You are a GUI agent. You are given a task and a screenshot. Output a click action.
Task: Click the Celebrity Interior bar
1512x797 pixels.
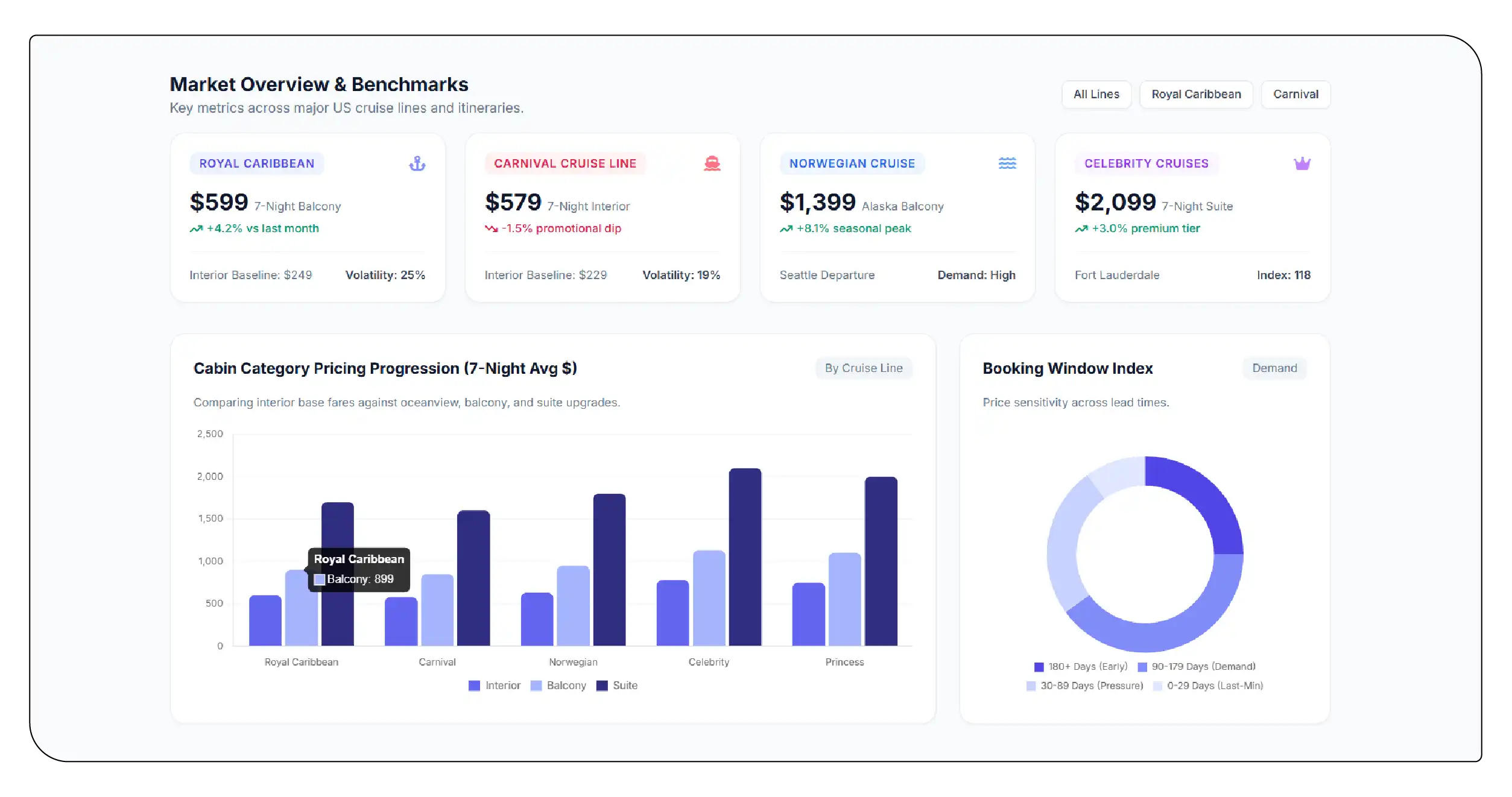coord(672,613)
